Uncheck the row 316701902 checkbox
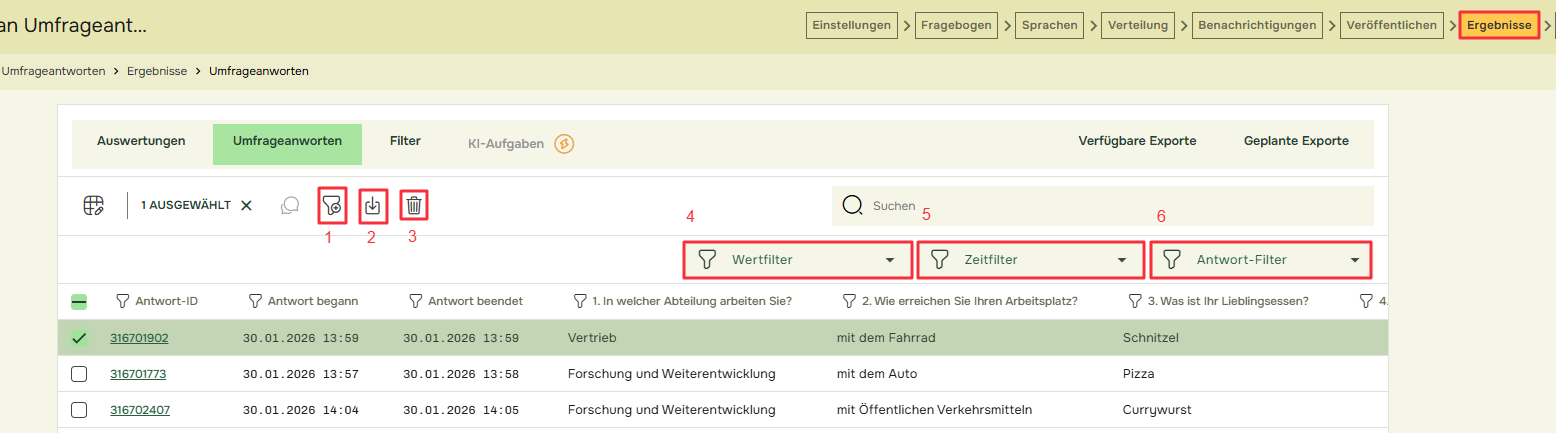The width and height of the screenshot is (1556, 433). 79,338
